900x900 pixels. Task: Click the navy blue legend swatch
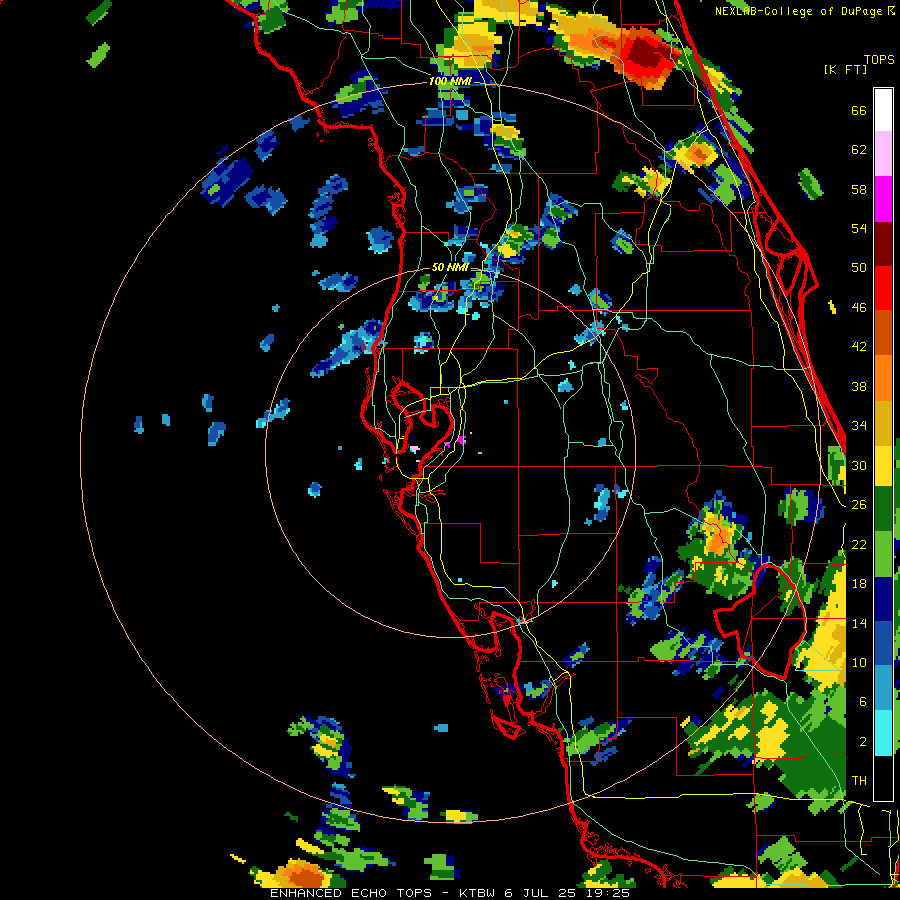tap(883, 599)
